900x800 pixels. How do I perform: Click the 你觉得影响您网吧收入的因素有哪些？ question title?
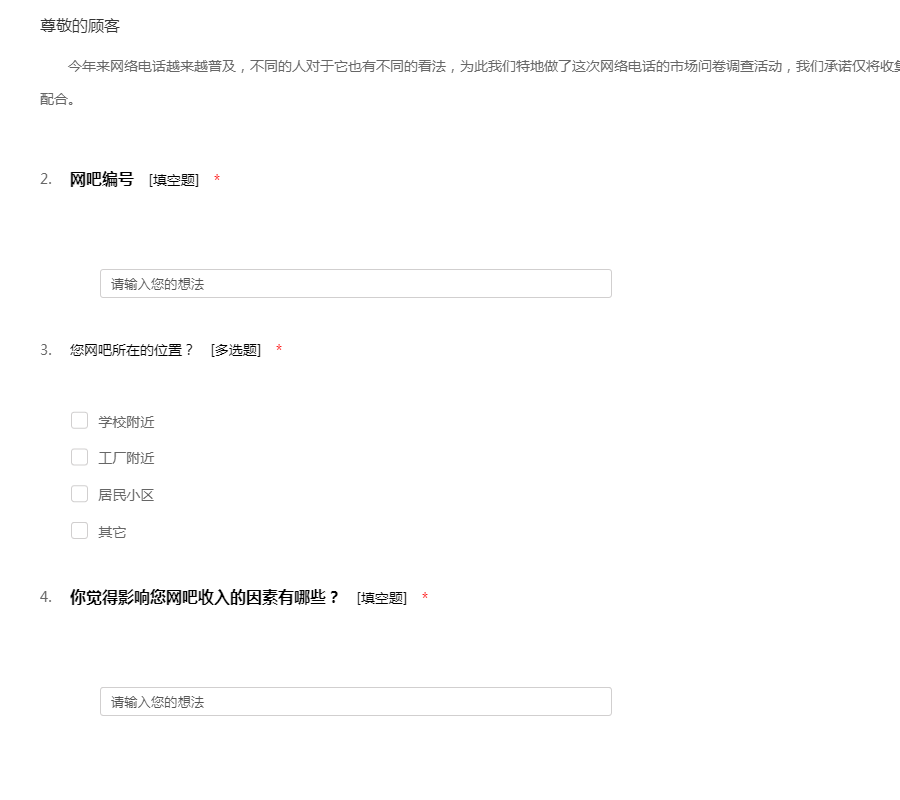205,597
